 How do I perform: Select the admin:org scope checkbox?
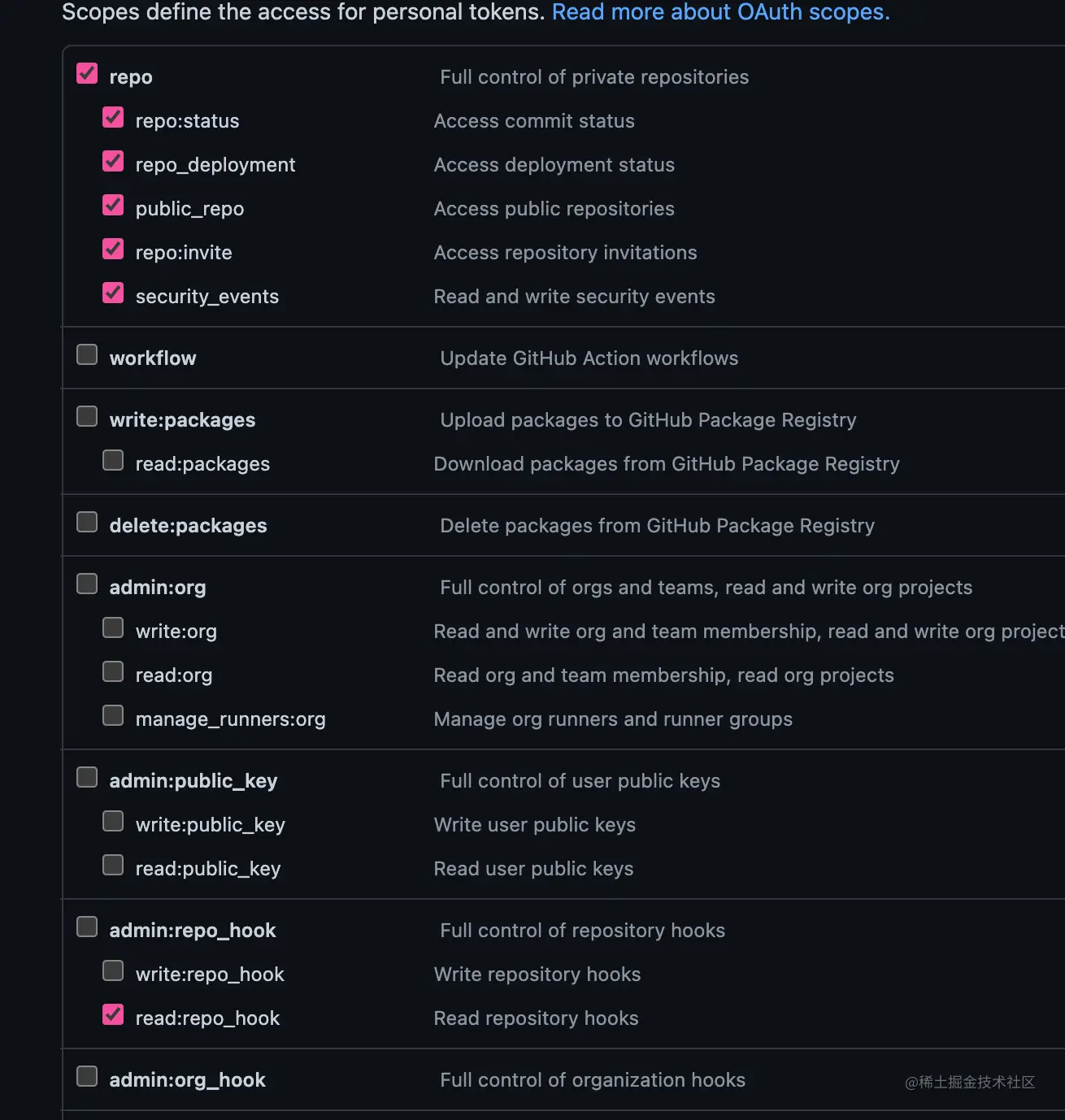click(x=87, y=584)
